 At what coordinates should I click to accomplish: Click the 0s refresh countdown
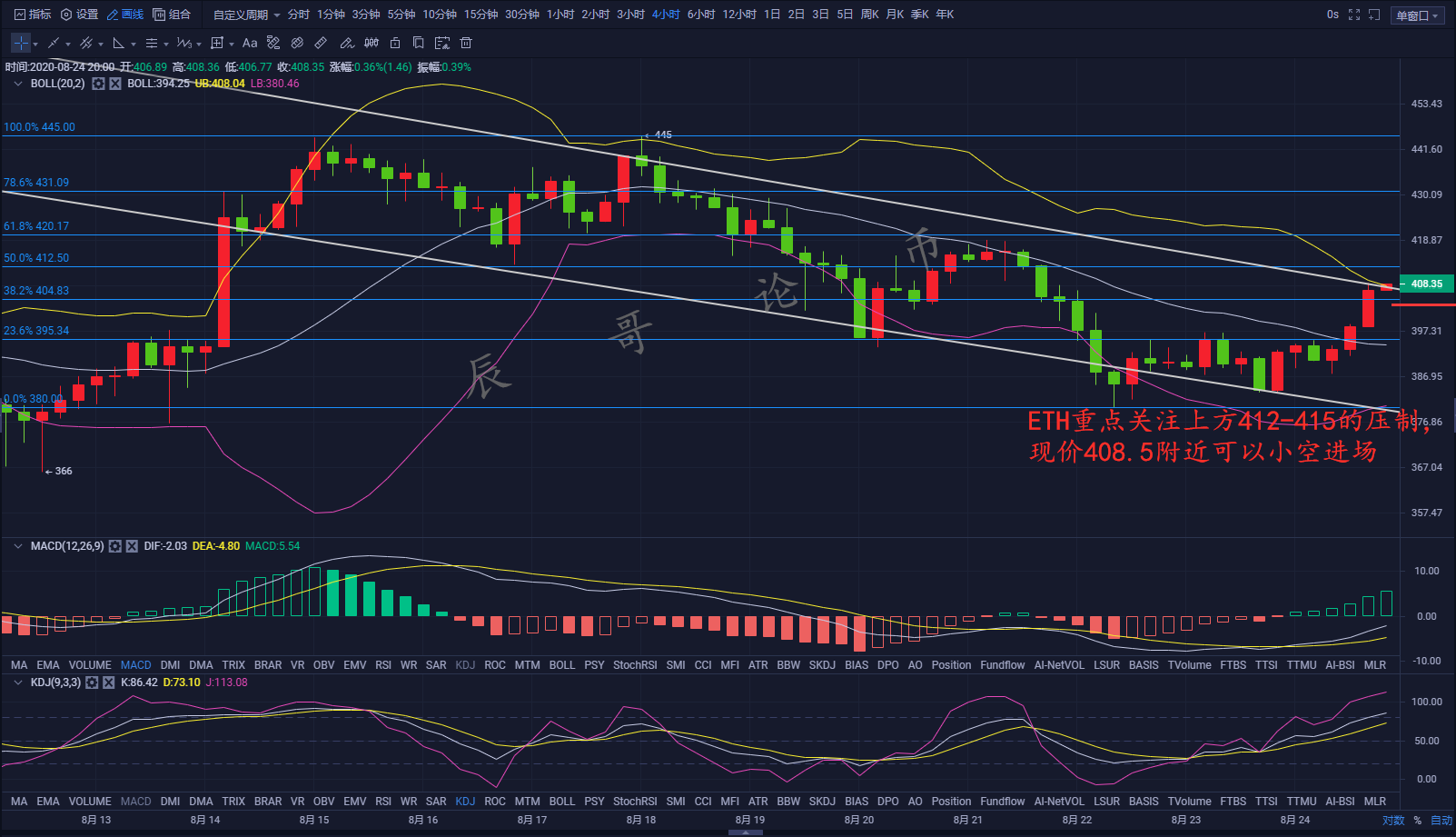coord(1332,15)
